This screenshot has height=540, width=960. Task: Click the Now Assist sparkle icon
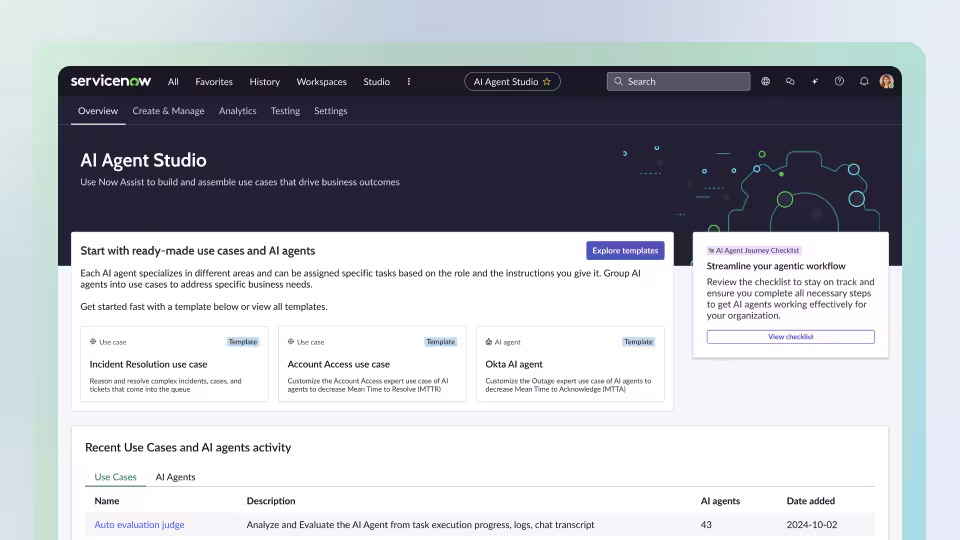coord(815,82)
